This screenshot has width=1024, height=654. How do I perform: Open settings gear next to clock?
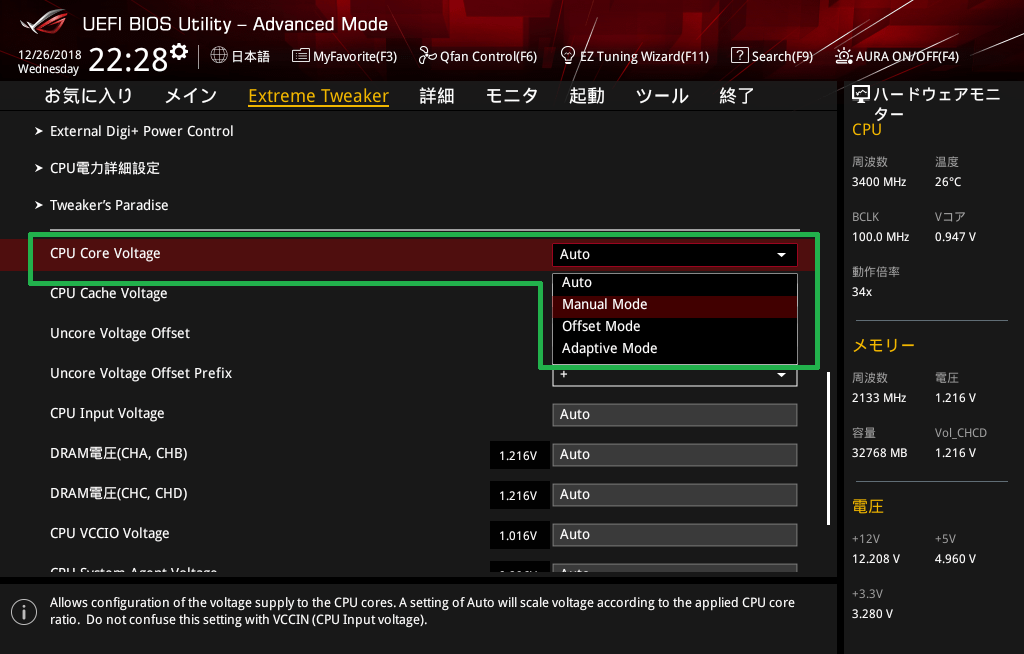point(179,52)
